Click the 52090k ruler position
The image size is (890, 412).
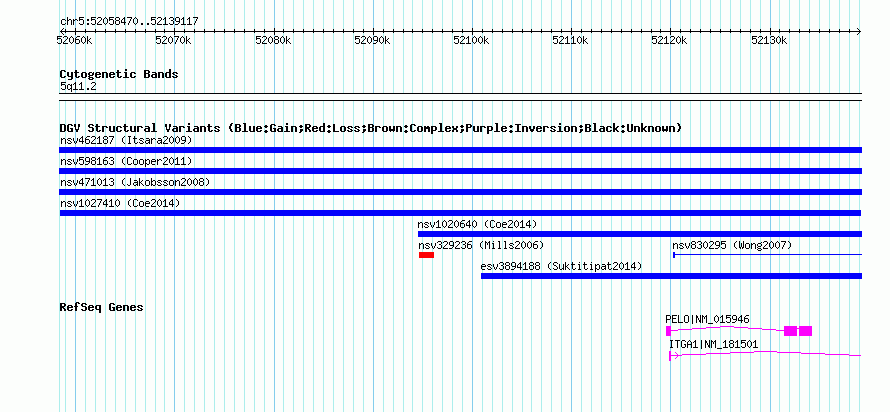[x=372, y=41]
